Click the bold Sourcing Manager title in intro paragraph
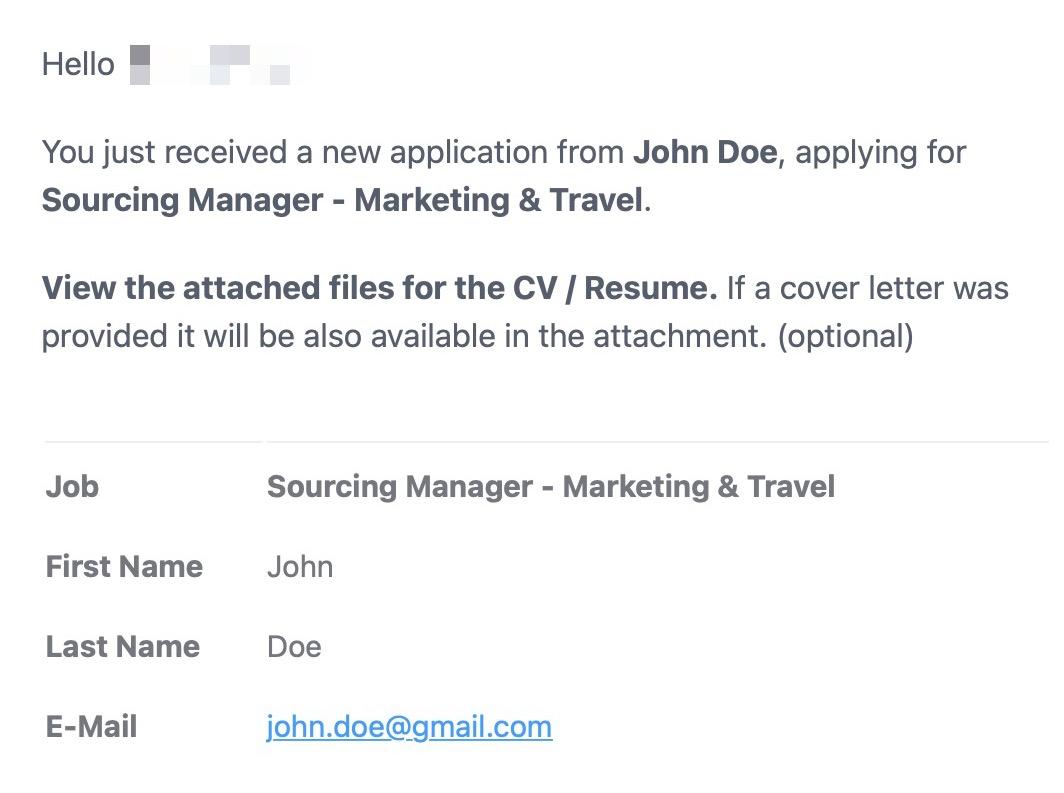Image resolution: width=1064 pixels, height=793 pixels. [x=342, y=200]
